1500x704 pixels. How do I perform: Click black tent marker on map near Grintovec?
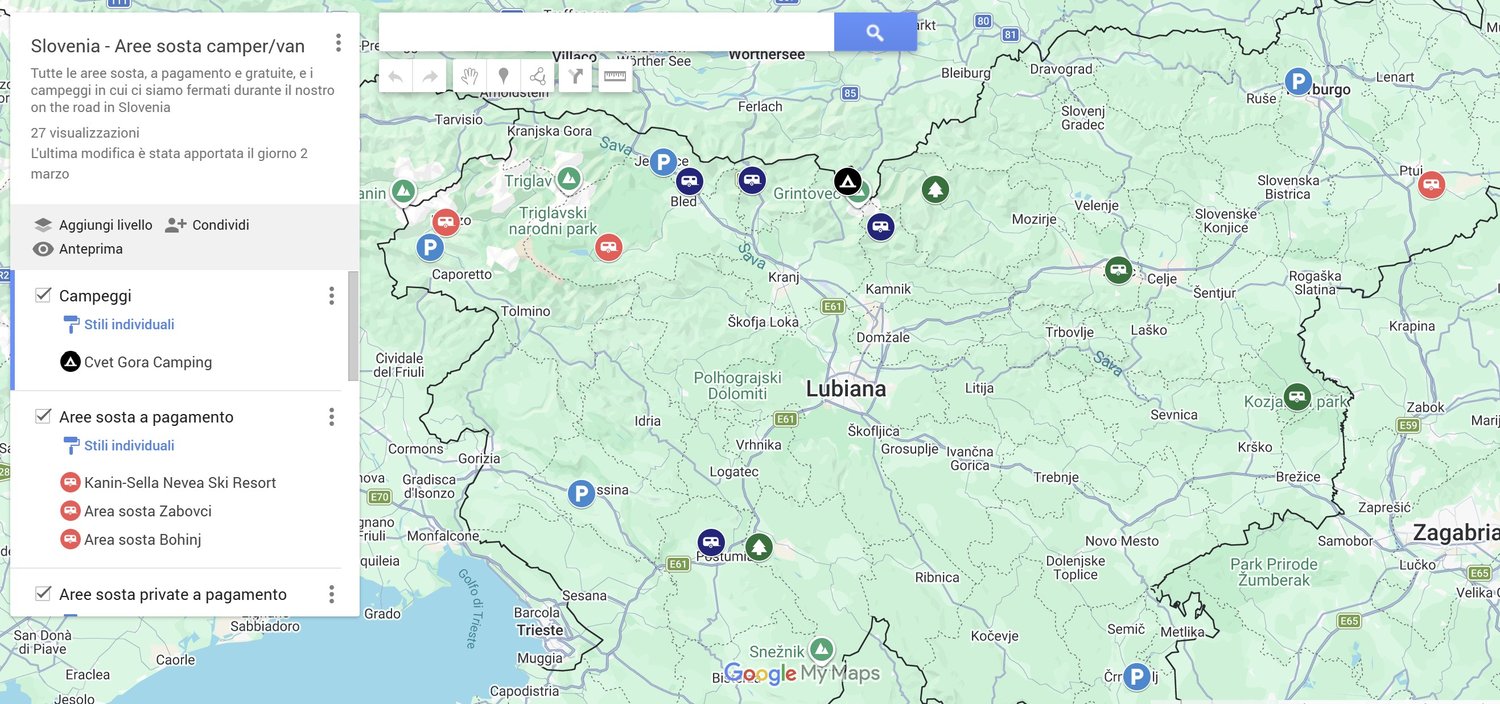click(x=848, y=181)
